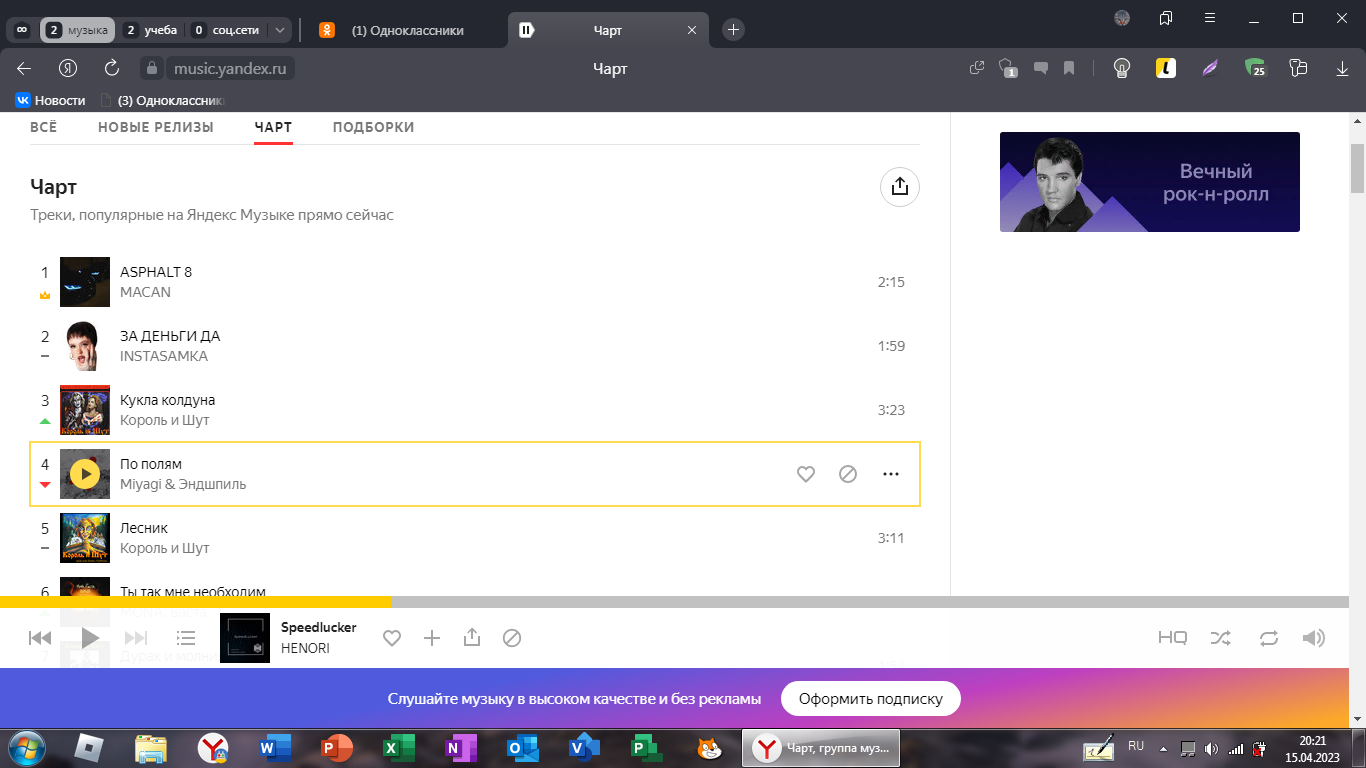Click the Оформить подписку button
1366x768 pixels.
pos(870,699)
